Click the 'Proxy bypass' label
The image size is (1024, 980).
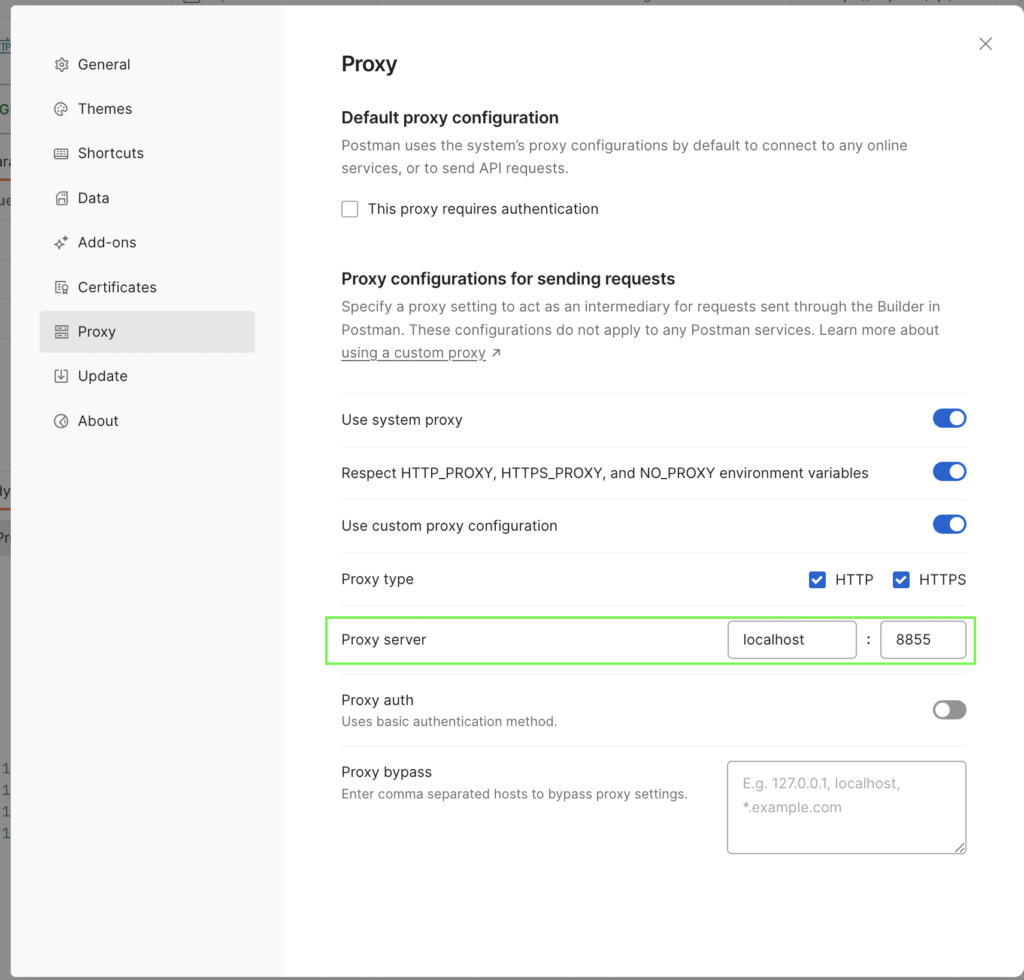[x=387, y=772]
